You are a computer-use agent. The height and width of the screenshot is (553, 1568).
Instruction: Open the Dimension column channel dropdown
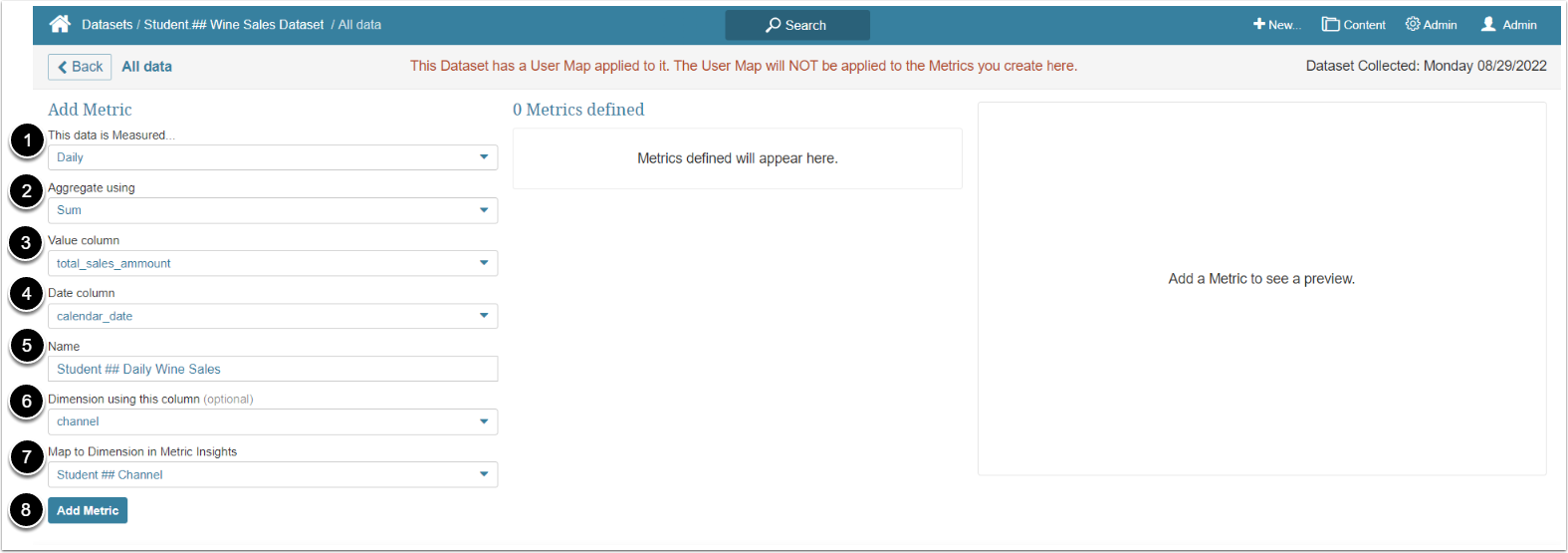273,421
